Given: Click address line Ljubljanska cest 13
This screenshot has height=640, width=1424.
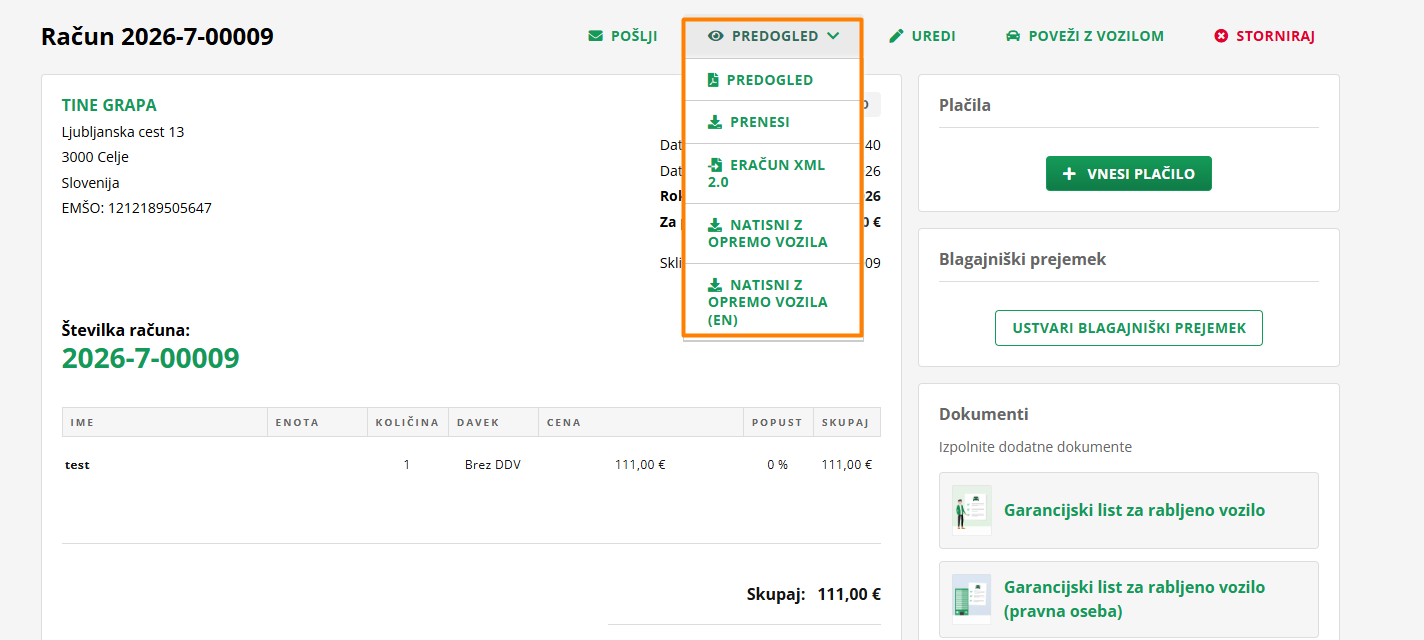Looking at the screenshot, I should 123,132.
